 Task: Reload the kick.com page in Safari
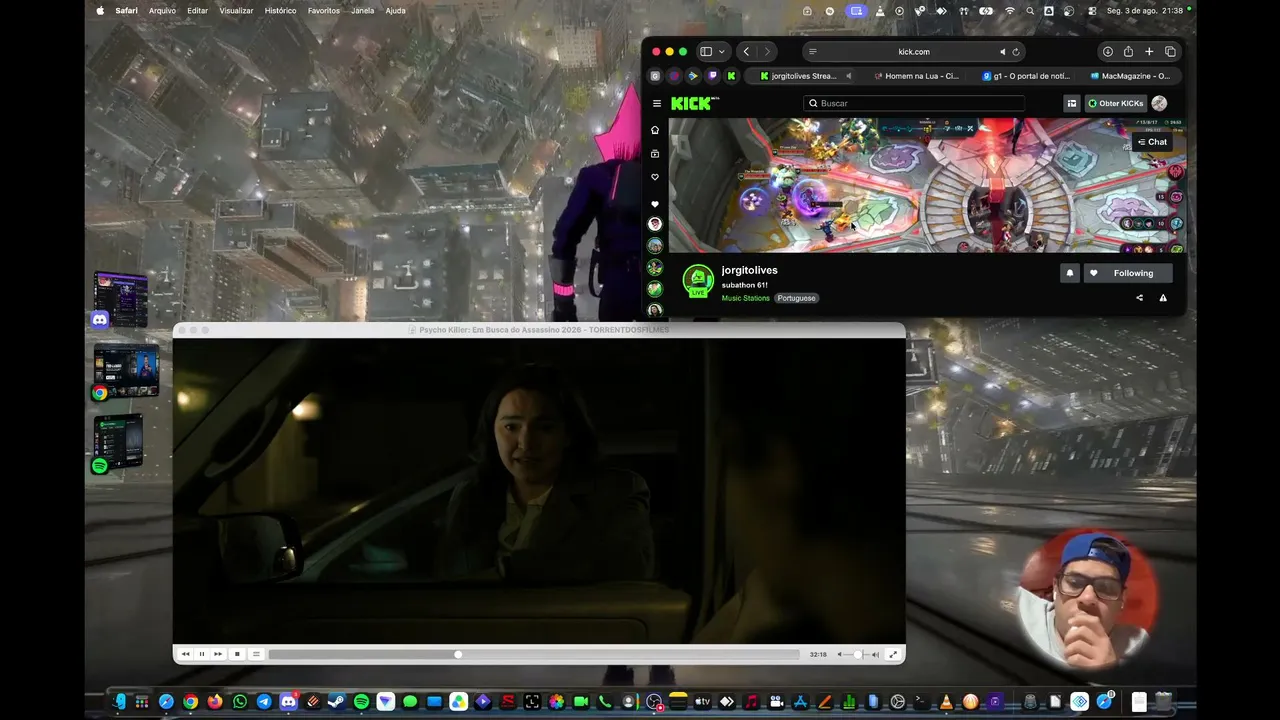point(1016,52)
